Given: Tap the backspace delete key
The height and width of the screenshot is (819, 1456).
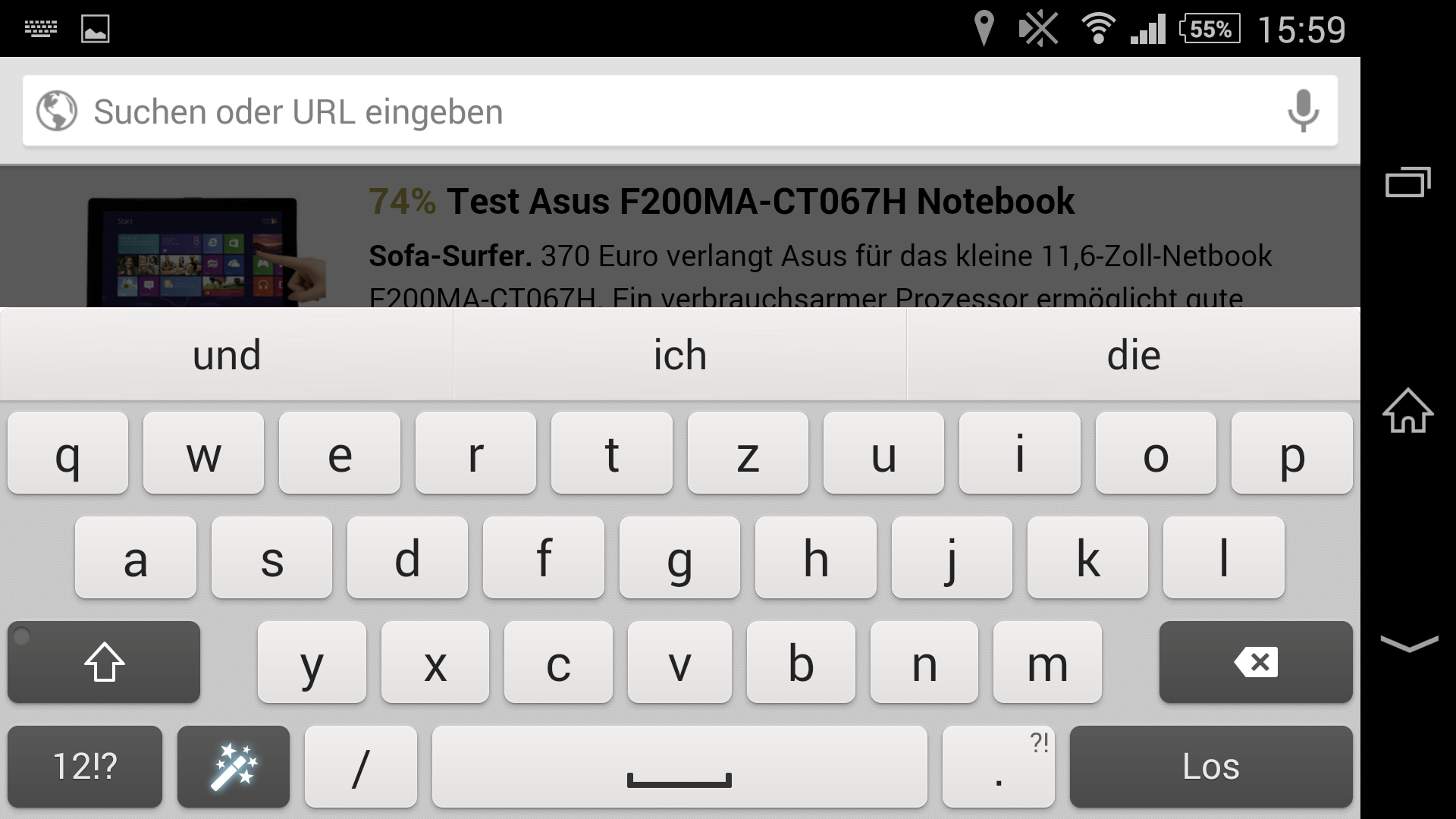Looking at the screenshot, I should (1256, 662).
